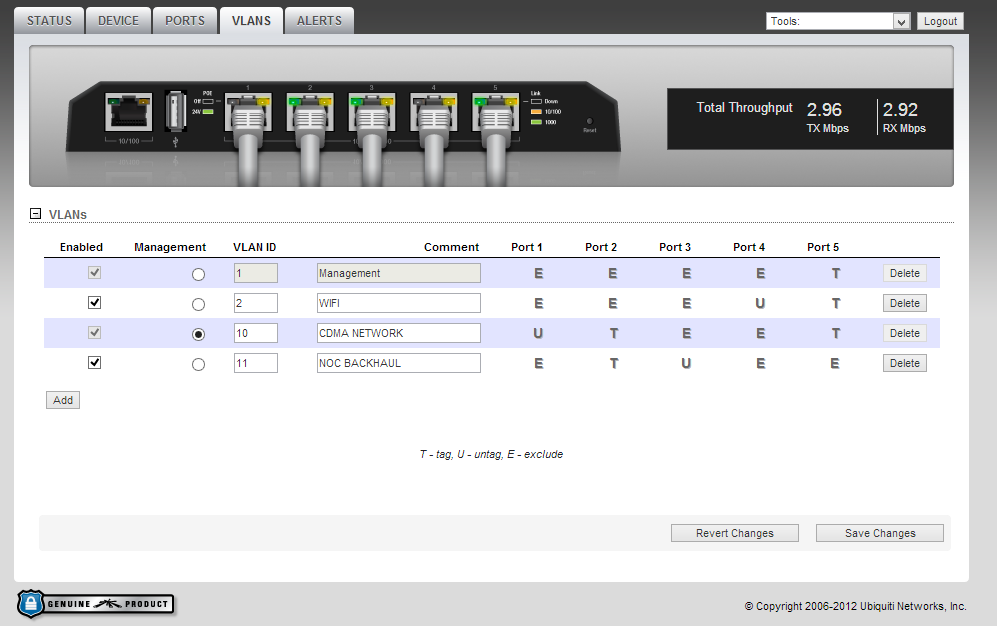Viewport: 997px width, 626px height.
Task: Click the WIFI comment field
Action: 399,303
